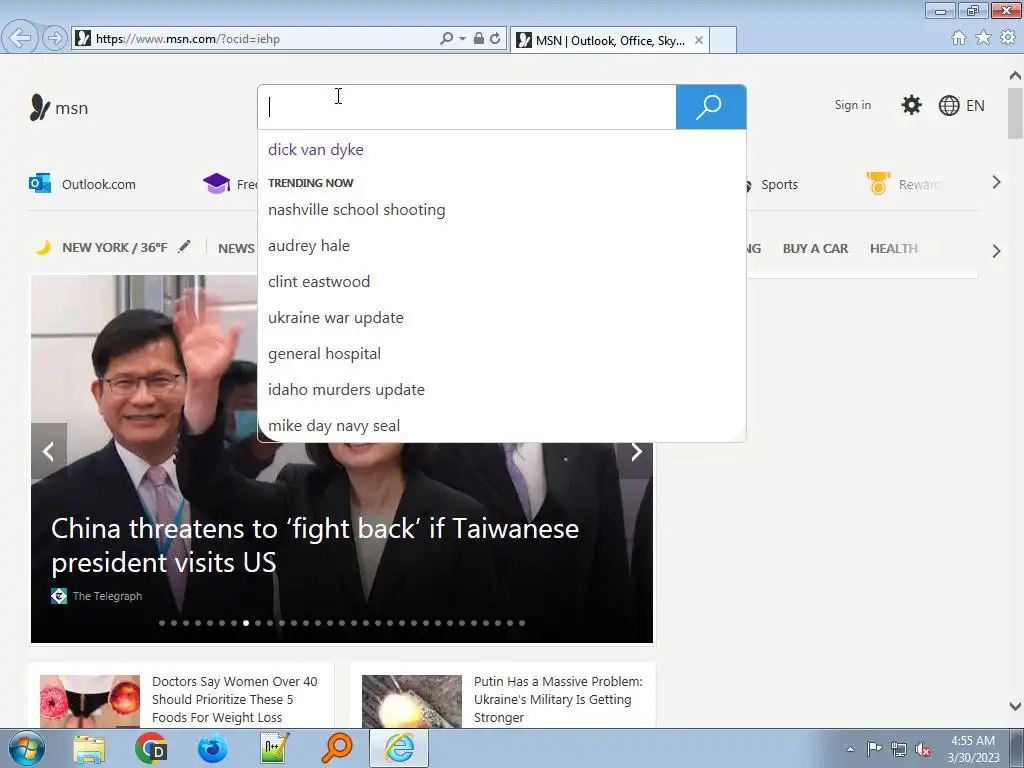This screenshot has height=768, width=1024.
Task: Open the Sports shortcut
Action: [x=779, y=184]
